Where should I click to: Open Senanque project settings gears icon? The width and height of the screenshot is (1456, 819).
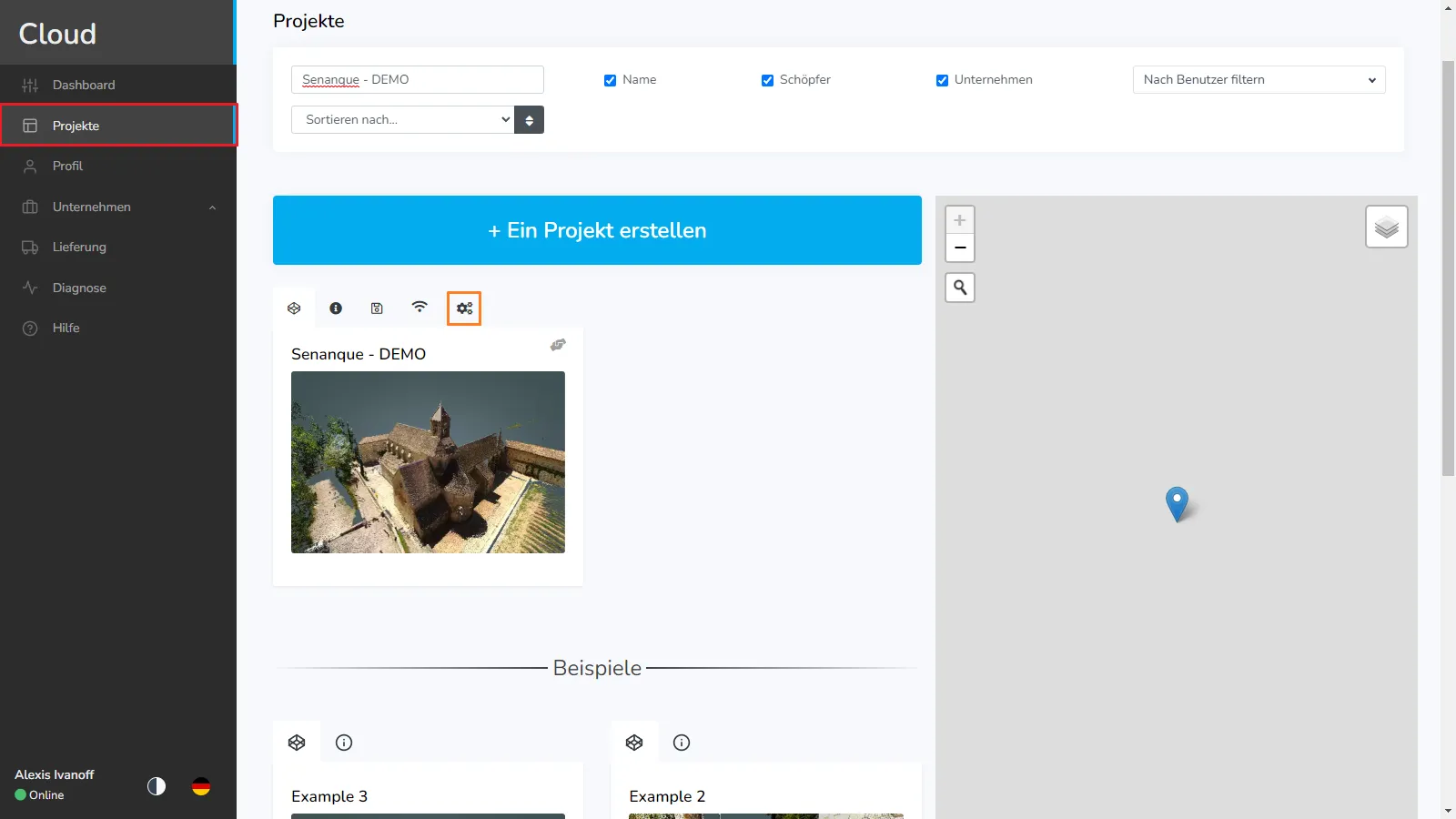pos(464,308)
